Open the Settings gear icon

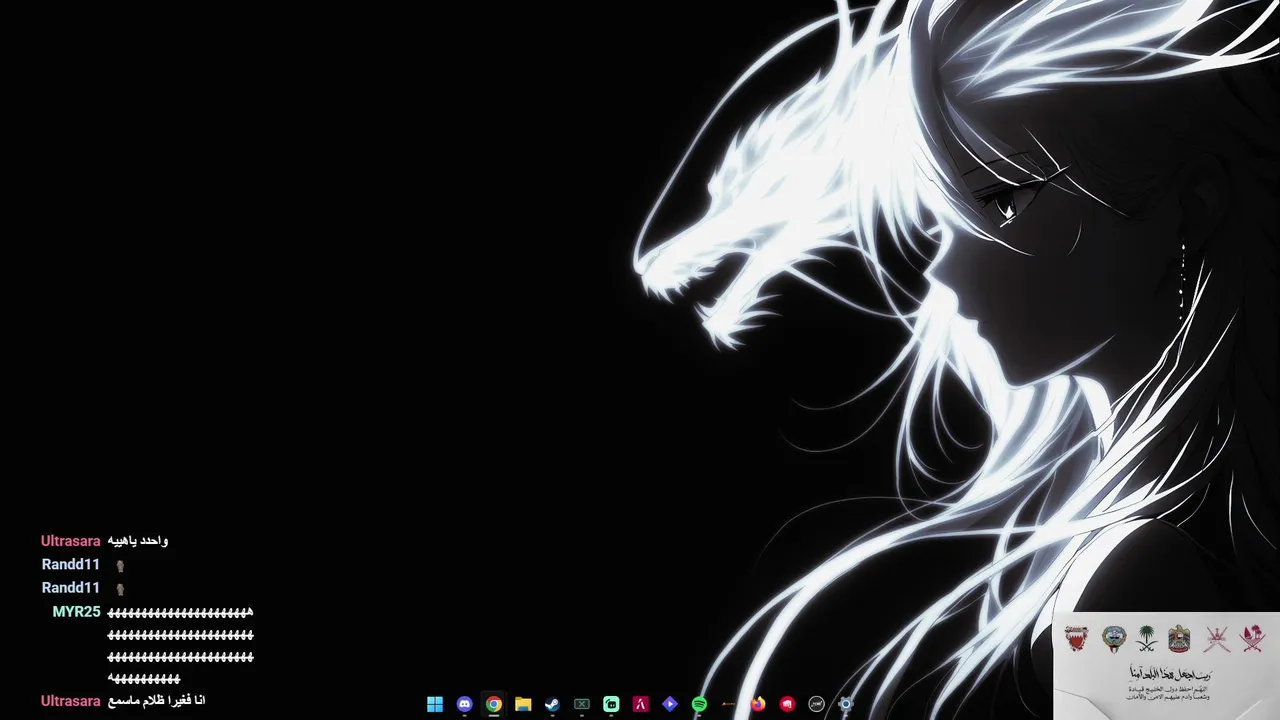(846, 704)
